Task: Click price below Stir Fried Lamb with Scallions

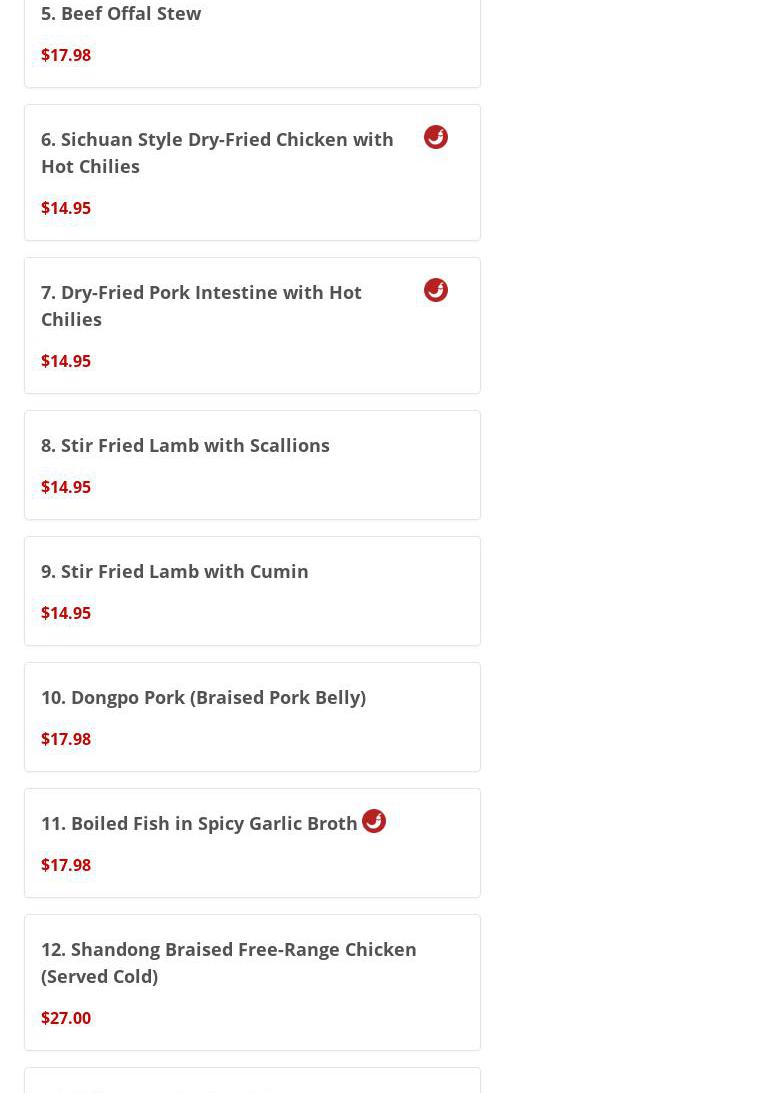Action: tap(66, 487)
